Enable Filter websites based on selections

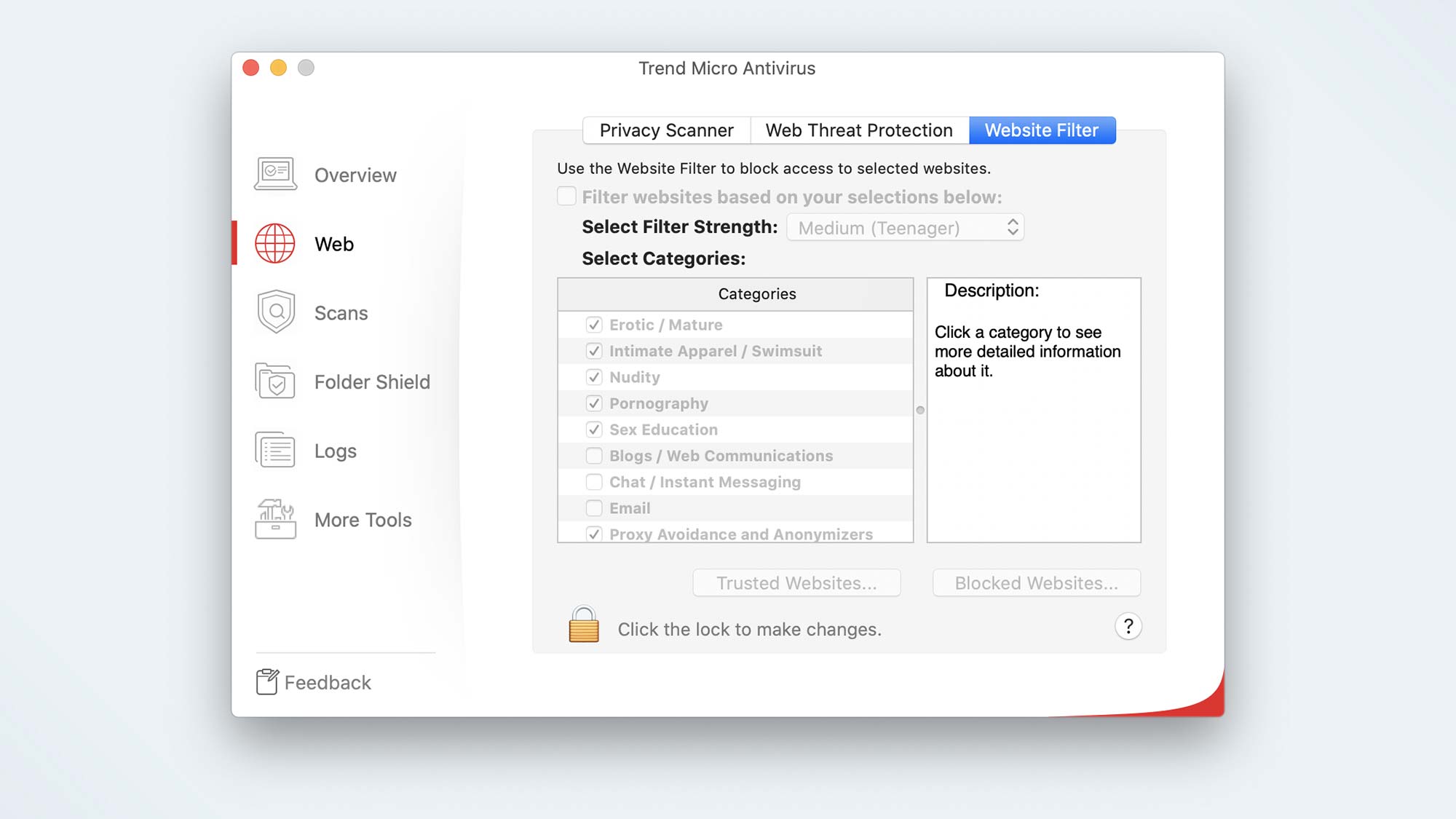tap(566, 197)
